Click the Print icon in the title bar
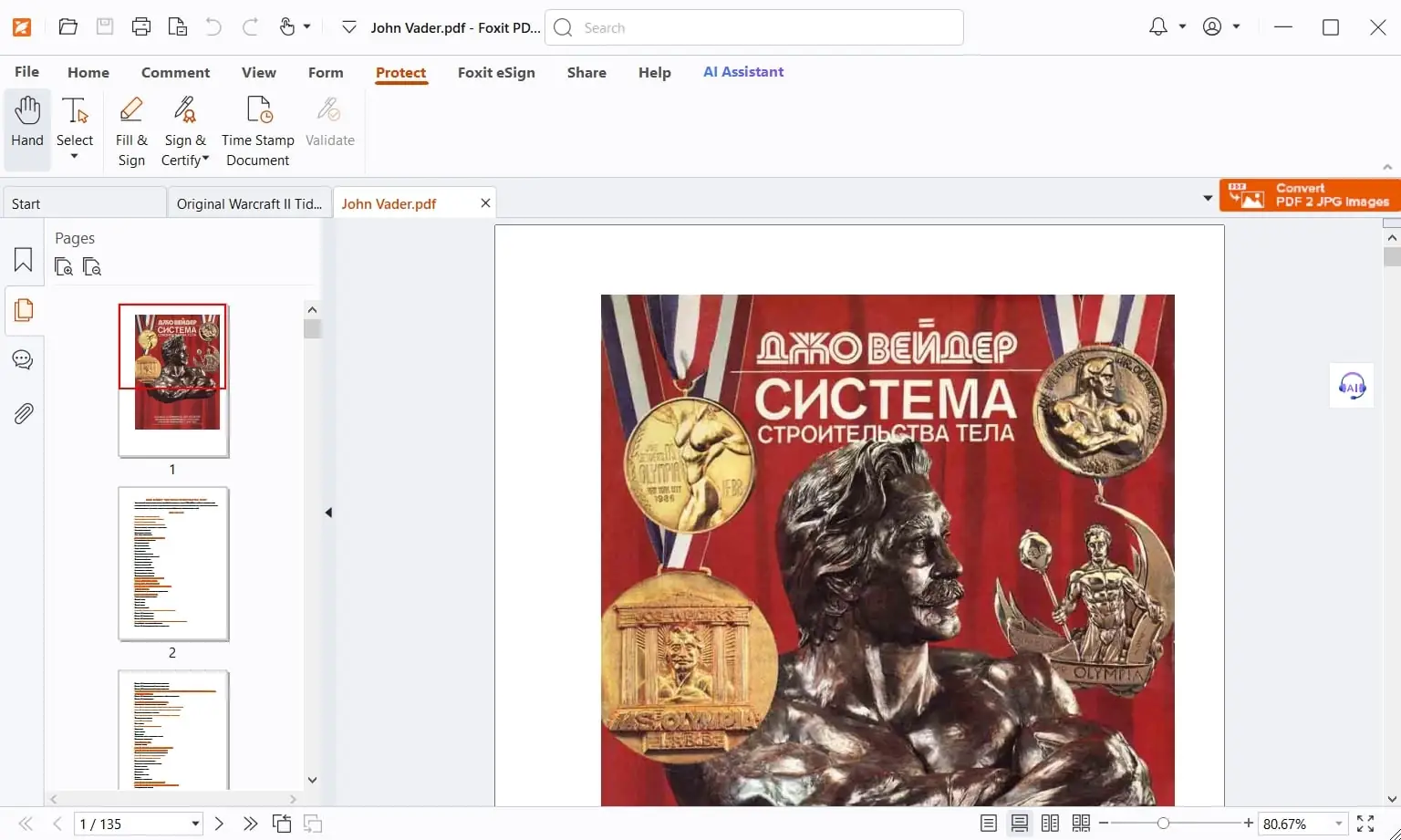The image size is (1401, 840). point(141,27)
